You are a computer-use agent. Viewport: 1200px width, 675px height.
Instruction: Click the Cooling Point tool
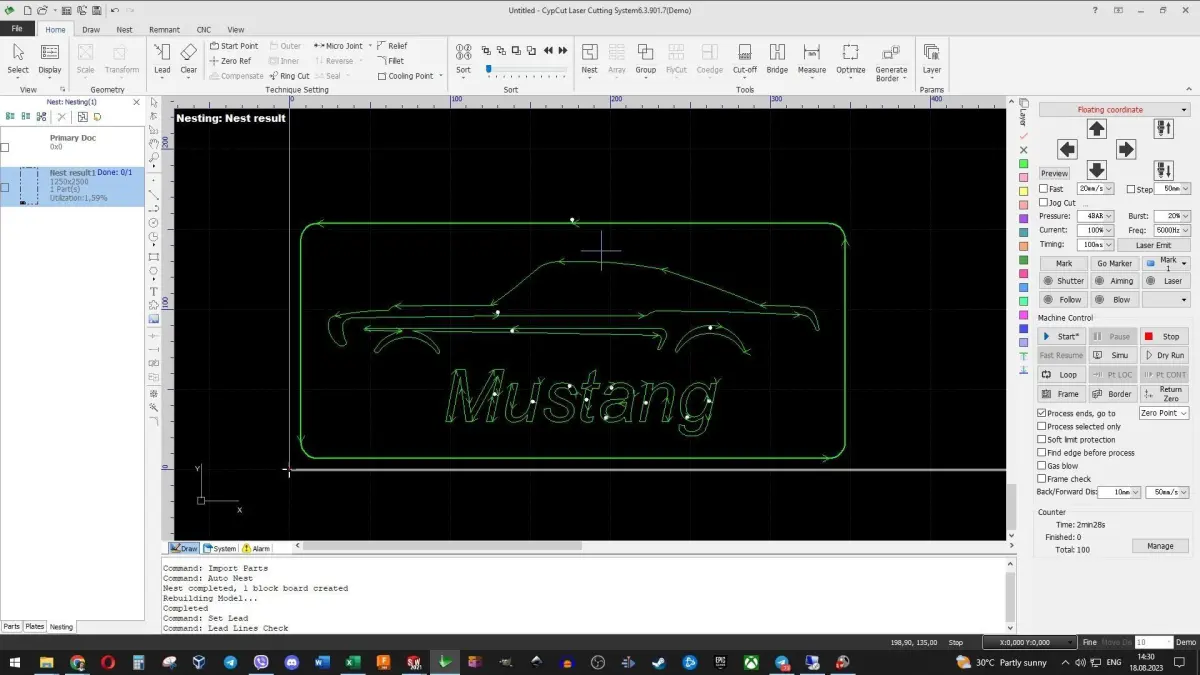(406, 76)
